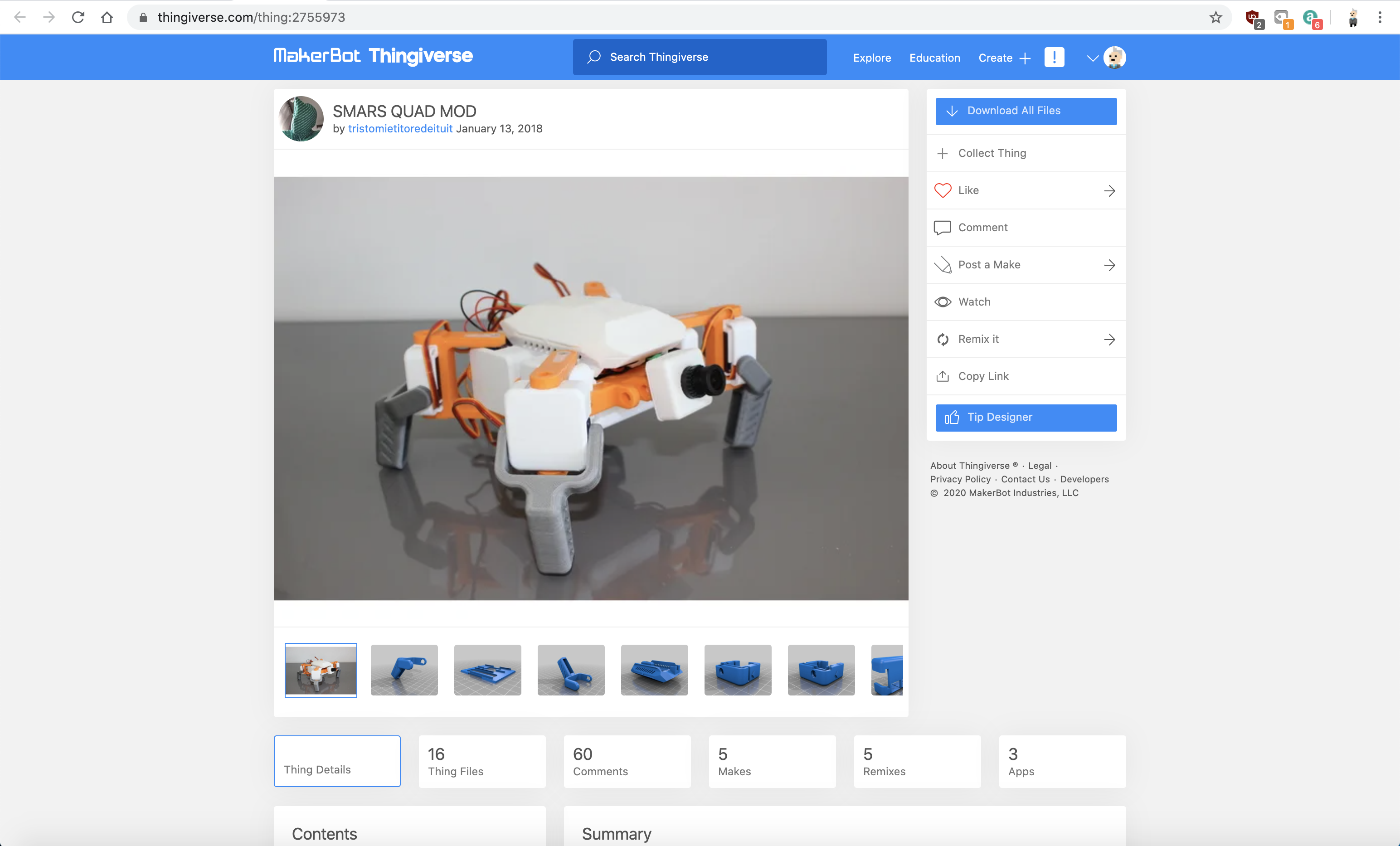1400x846 pixels.
Task: Go back with the browser back arrow
Action: tap(20, 18)
